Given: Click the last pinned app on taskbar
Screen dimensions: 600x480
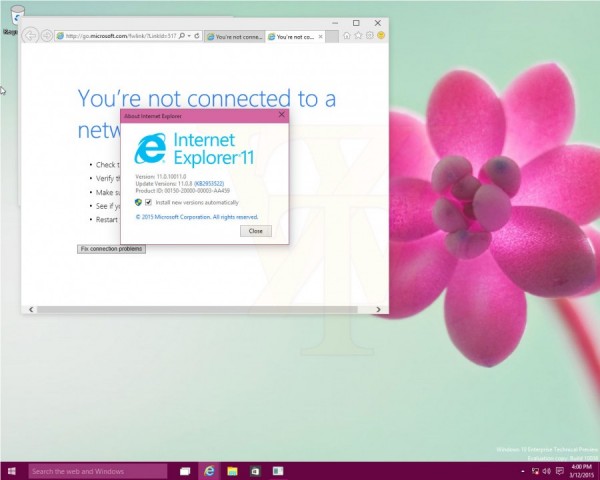Looking at the screenshot, I should click(x=278, y=471).
